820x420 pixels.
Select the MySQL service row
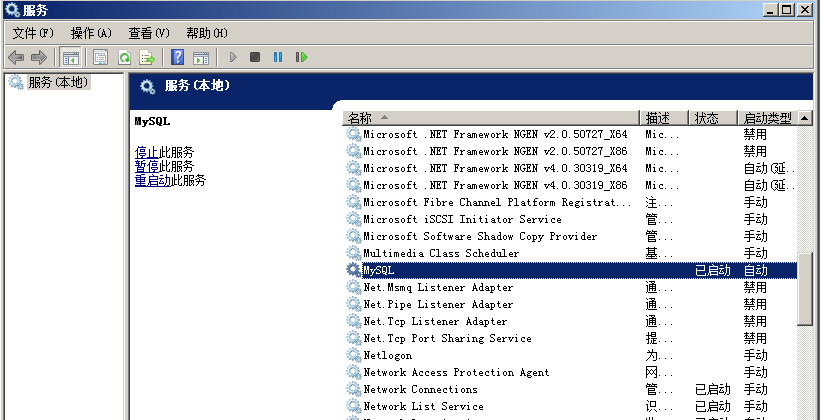tap(571, 270)
